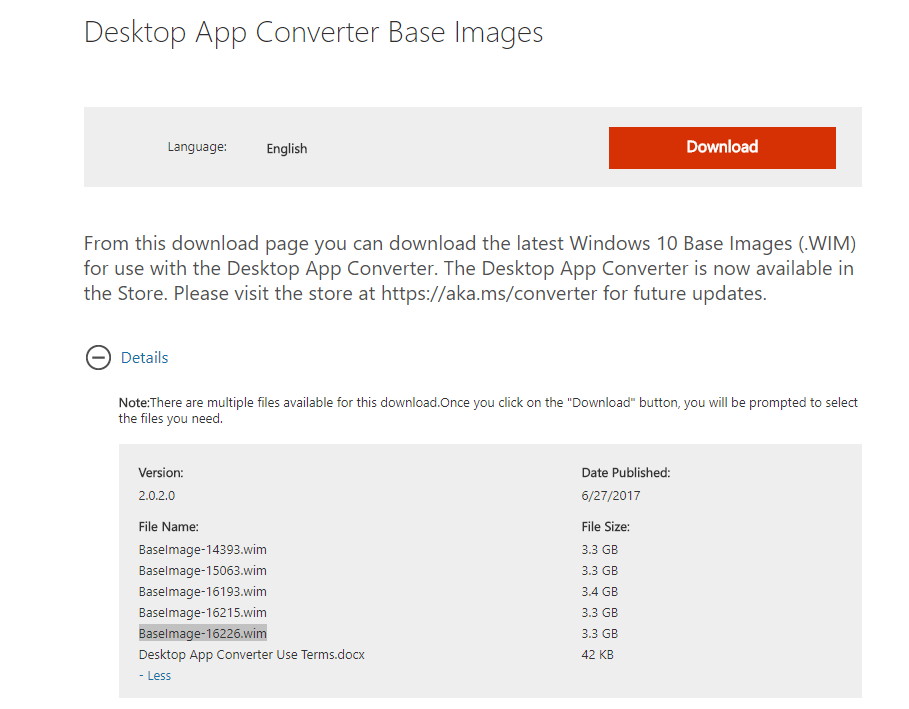Click the page title Desktop App Converter Base Images
The image size is (909, 709).
point(314,32)
